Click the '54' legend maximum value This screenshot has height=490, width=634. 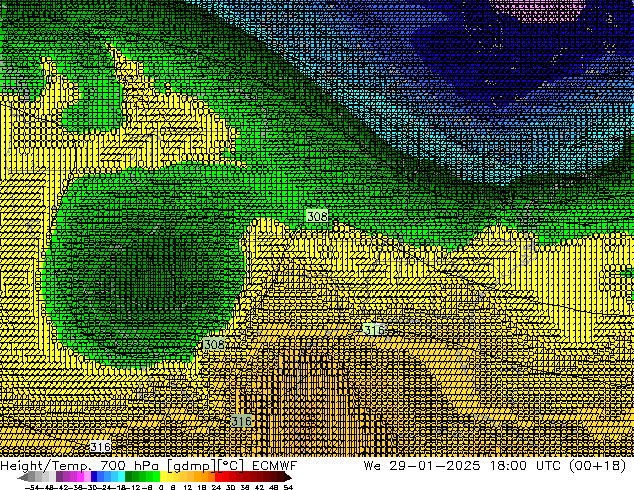pos(288,487)
